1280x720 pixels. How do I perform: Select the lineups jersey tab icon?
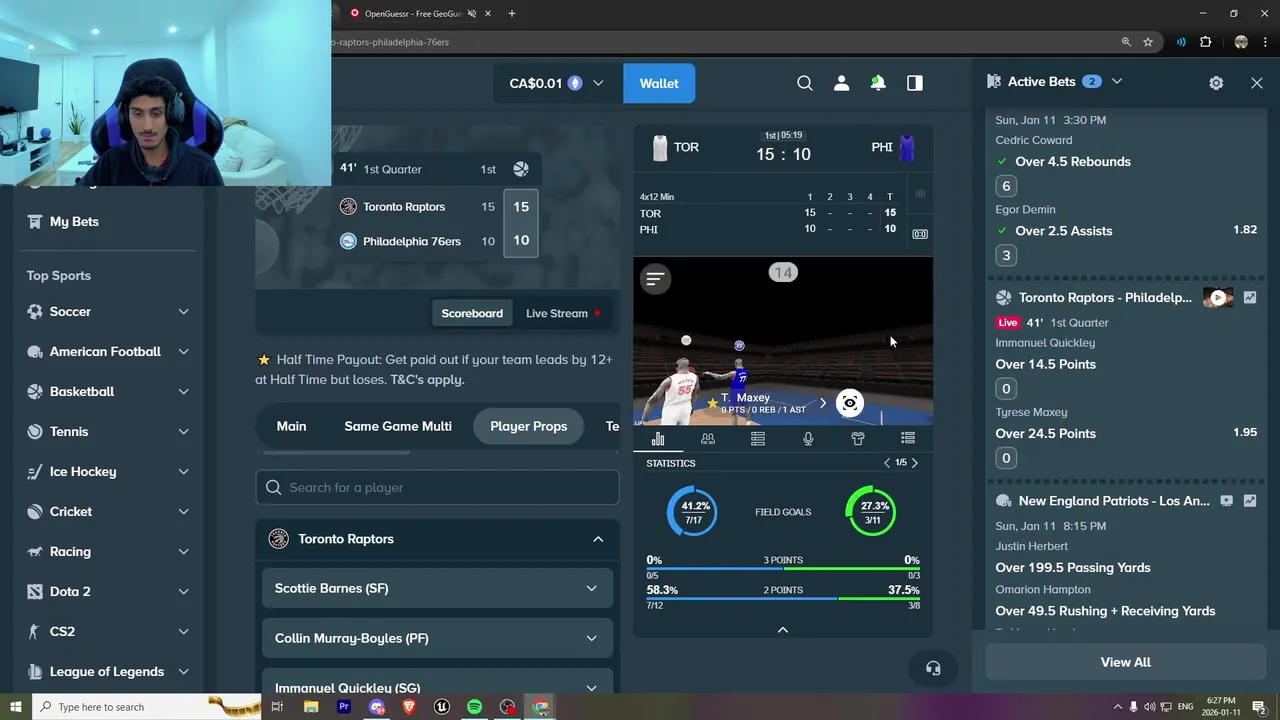[858, 438]
